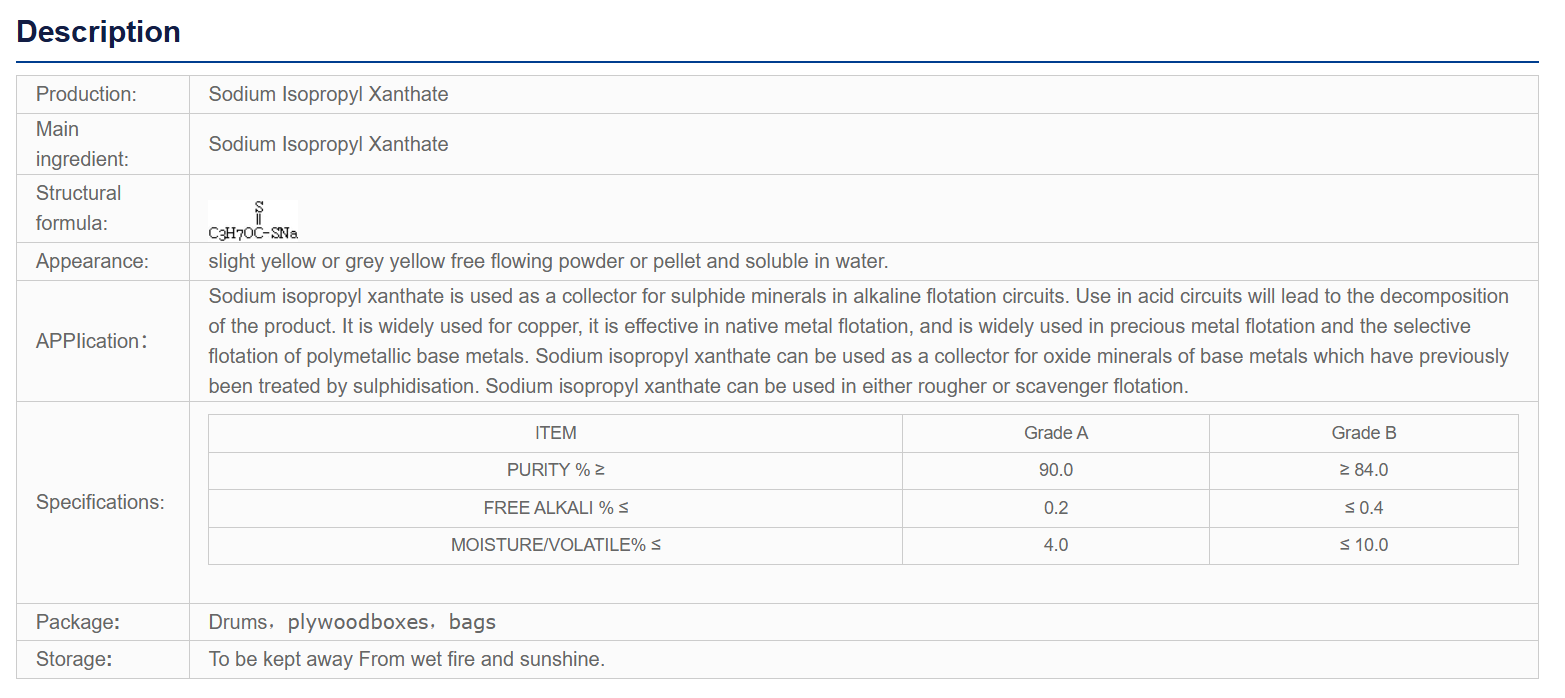
Task: Click the ITEM column header
Action: [x=556, y=433]
